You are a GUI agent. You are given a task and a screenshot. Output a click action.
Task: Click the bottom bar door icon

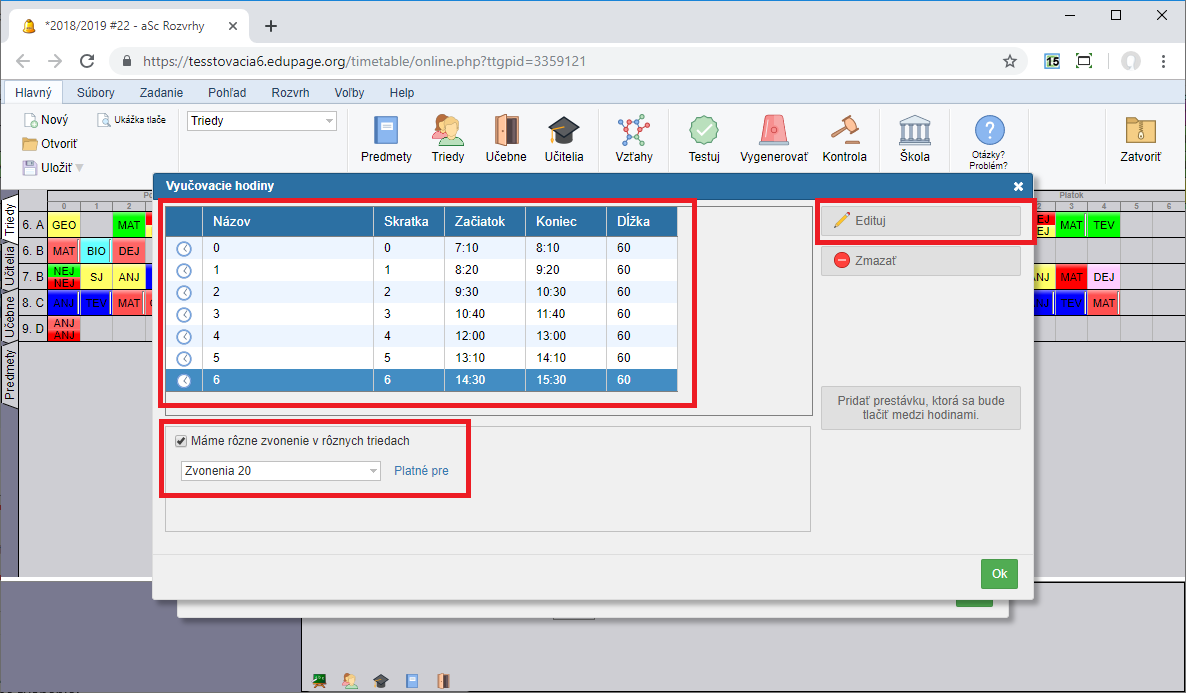(443, 681)
